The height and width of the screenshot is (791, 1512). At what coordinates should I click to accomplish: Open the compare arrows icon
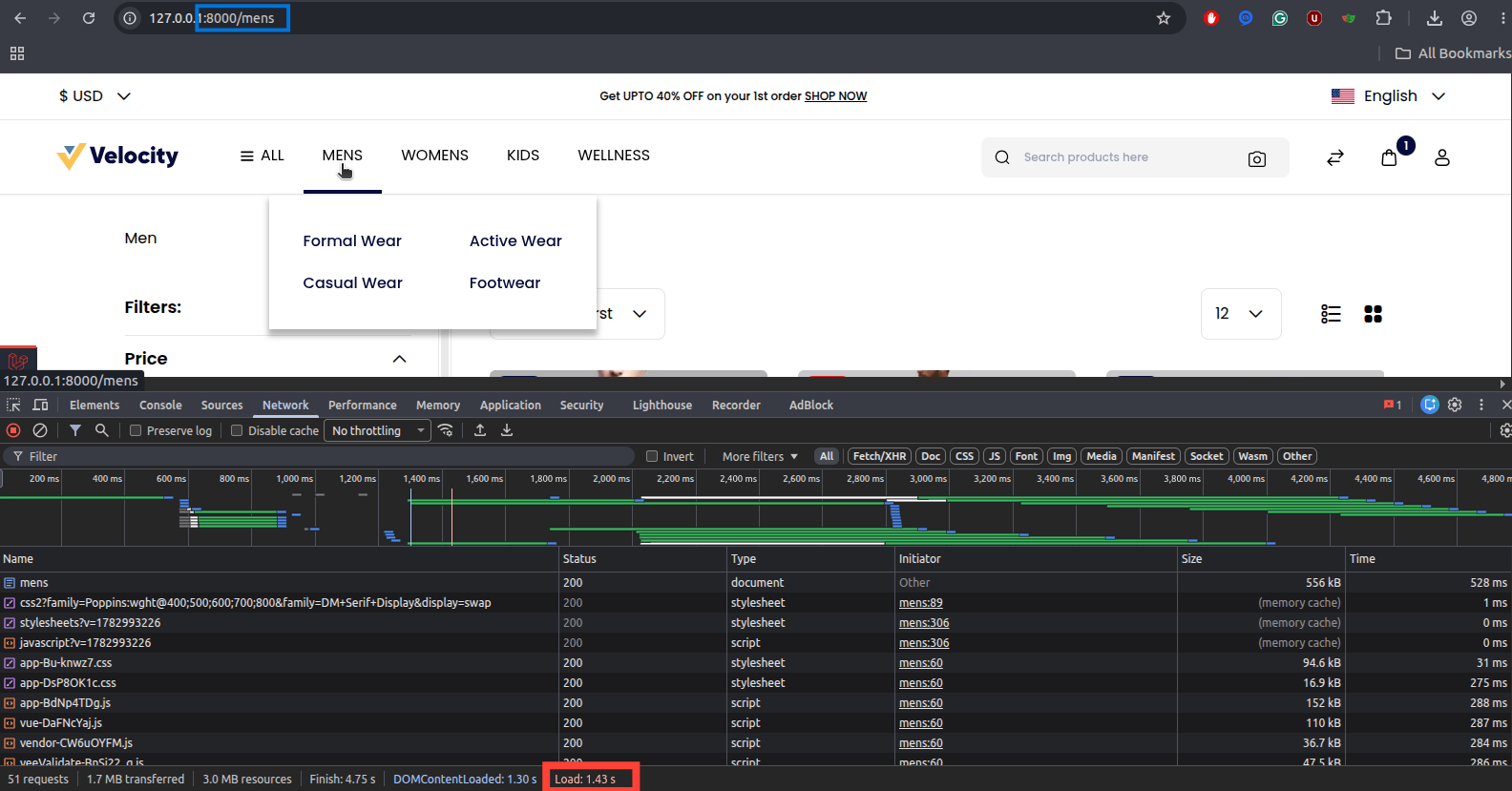click(1335, 157)
